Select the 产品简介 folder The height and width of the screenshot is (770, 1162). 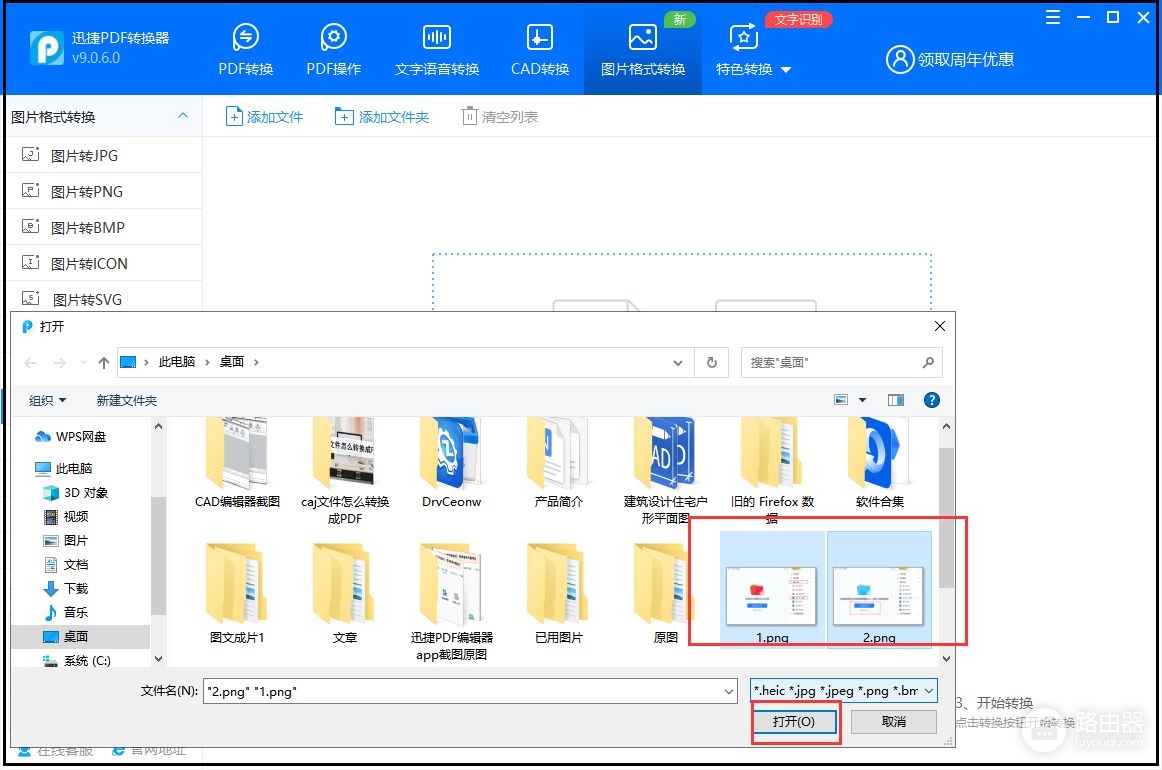tap(558, 463)
